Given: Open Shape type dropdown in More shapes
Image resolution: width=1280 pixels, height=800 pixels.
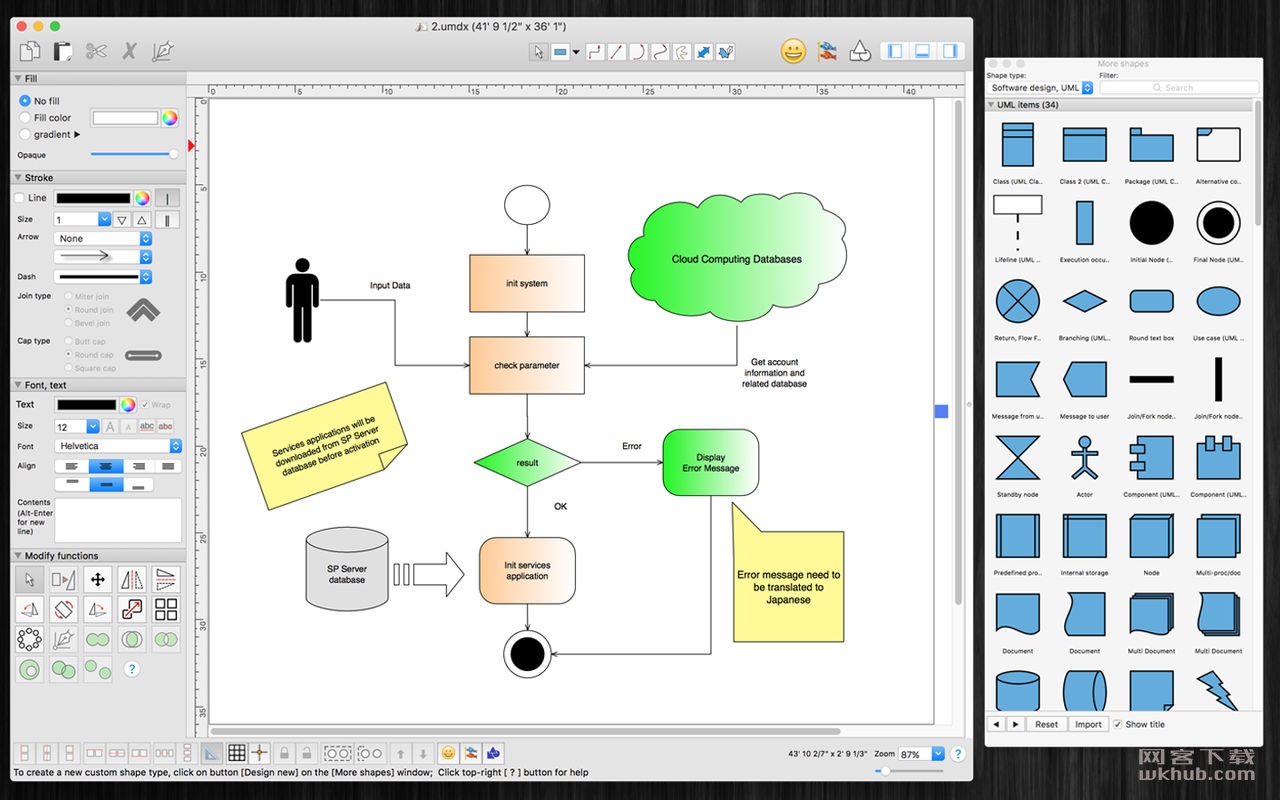Looking at the screenshot, I should point(1040,88).
